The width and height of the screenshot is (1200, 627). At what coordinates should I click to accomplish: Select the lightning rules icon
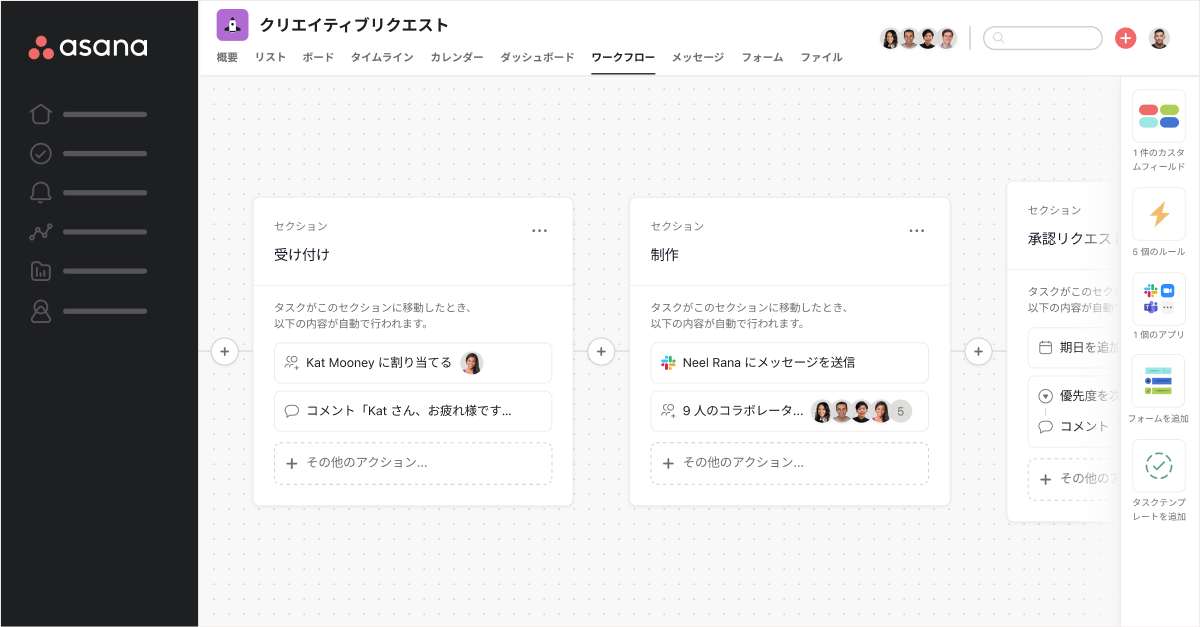[x=1158, y=214]
